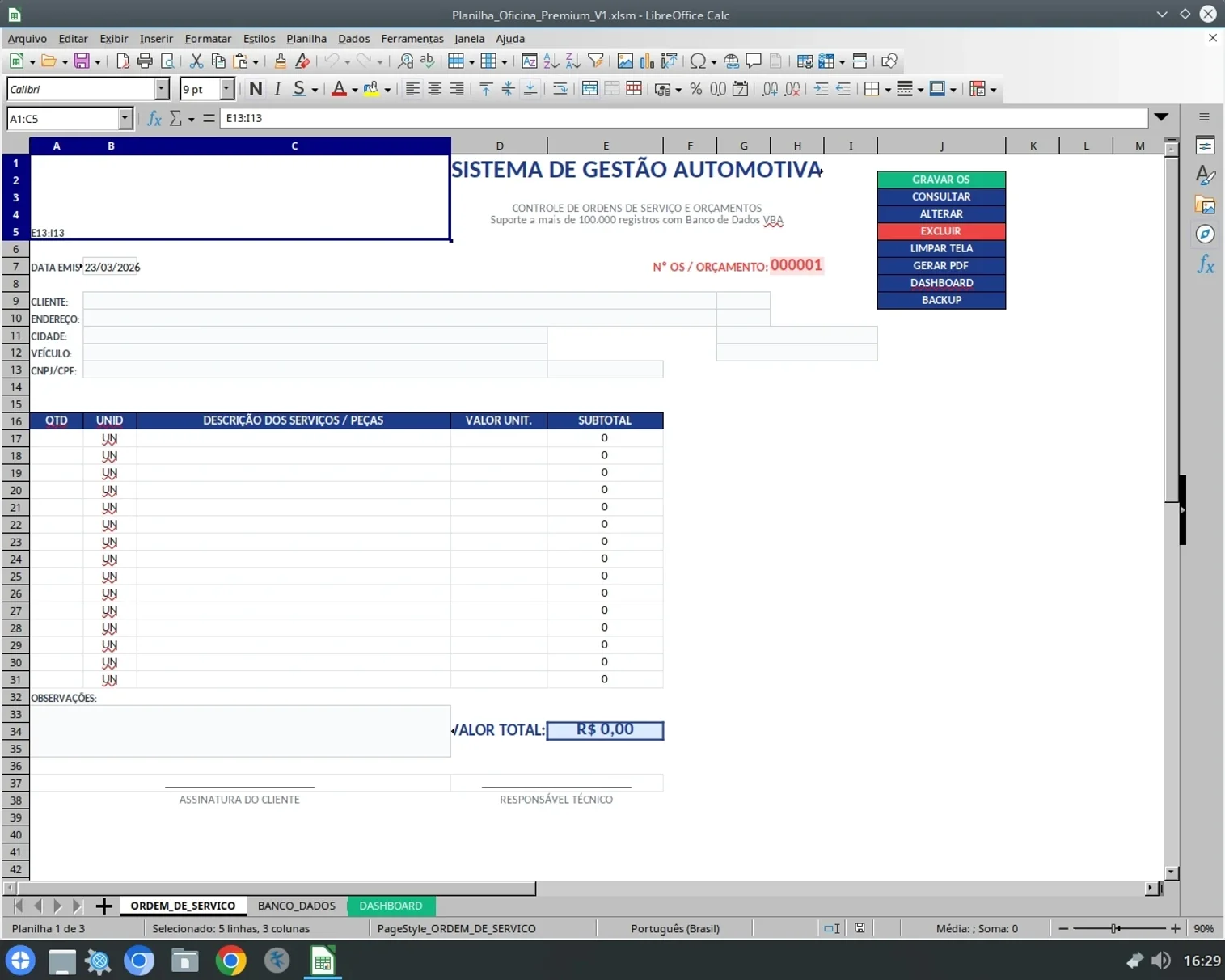Click the GRAVAR OS button
This screenshot has width=1225, height=980.
click(x=941, y=180)
